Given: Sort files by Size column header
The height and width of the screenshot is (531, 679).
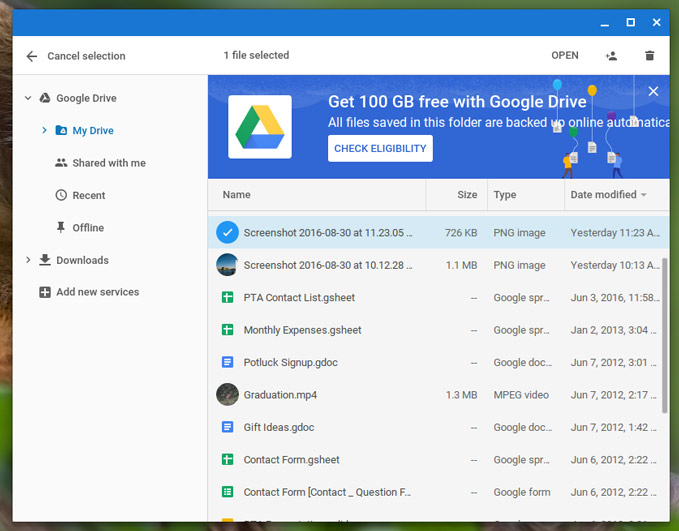Looking at the screenshot, I should point(467,195).
